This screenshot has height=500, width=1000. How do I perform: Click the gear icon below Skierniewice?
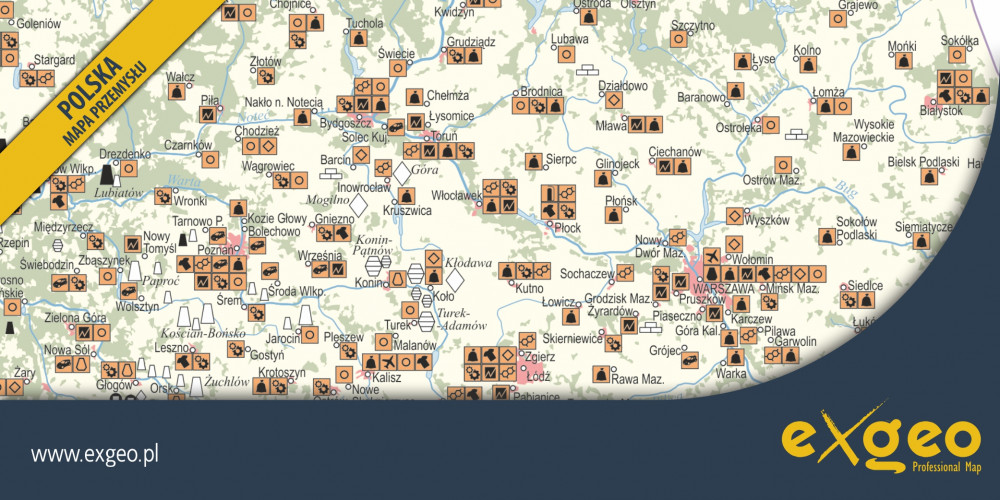613,344
